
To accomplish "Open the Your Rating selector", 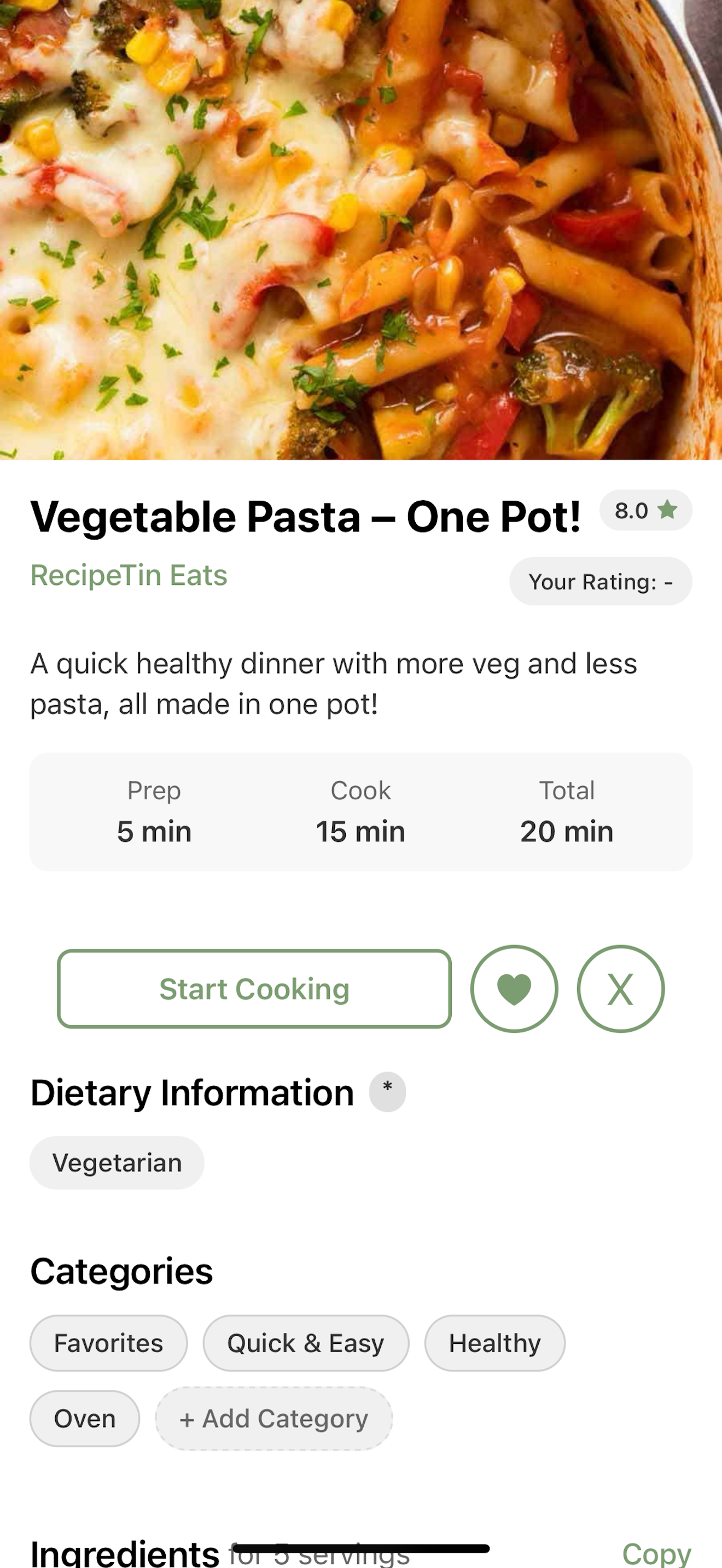I will 600,581.
